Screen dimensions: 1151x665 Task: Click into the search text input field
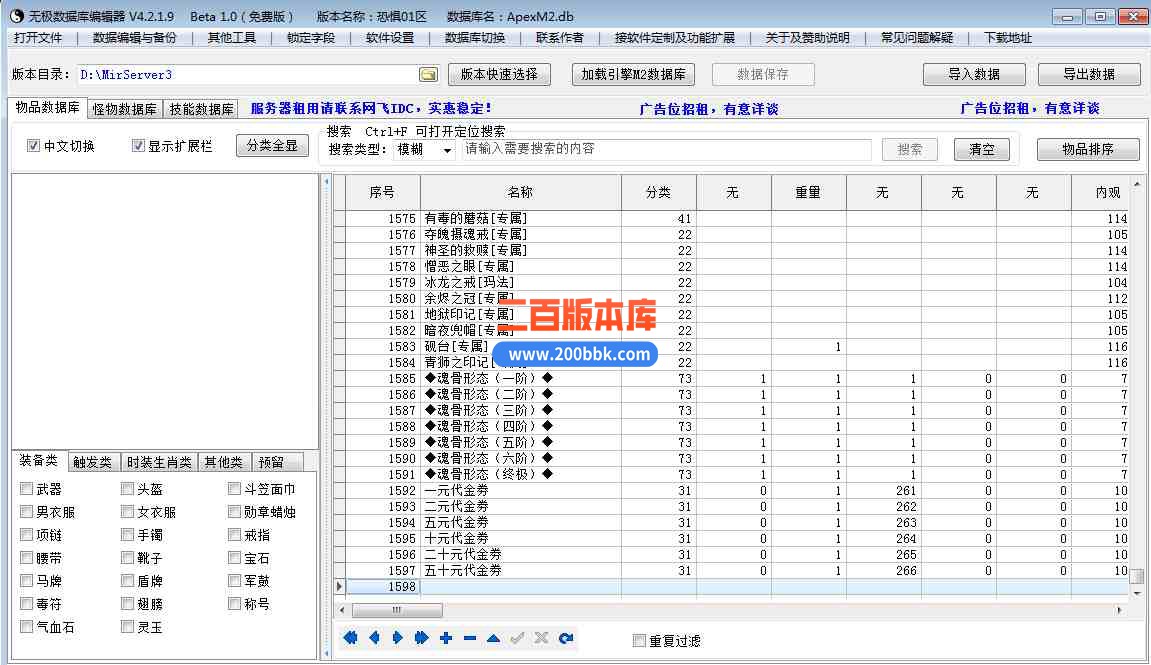[x=666, y=149]
